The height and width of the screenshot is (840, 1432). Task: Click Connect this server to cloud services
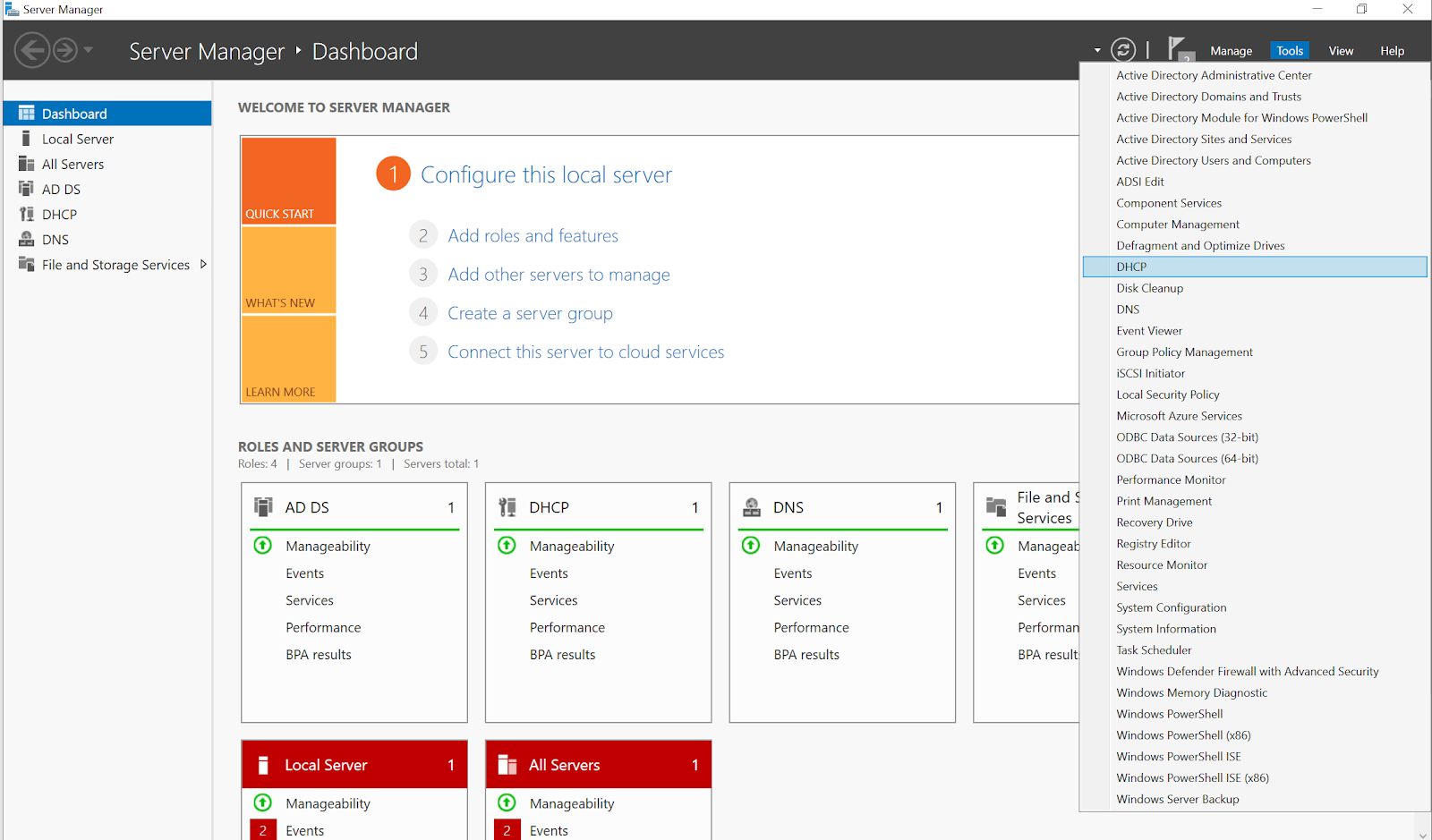586,352
